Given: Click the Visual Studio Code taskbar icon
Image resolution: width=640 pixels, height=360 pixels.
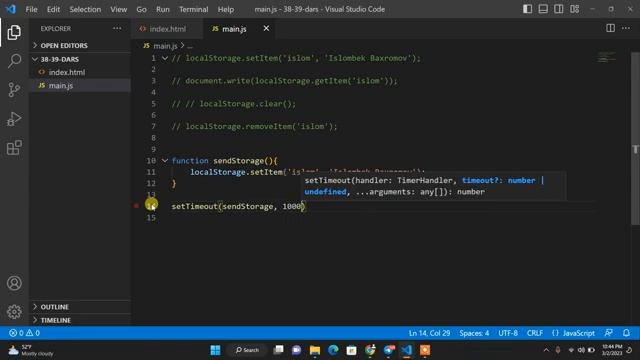Looking at the screenshot, I should (x=407, y=350).
